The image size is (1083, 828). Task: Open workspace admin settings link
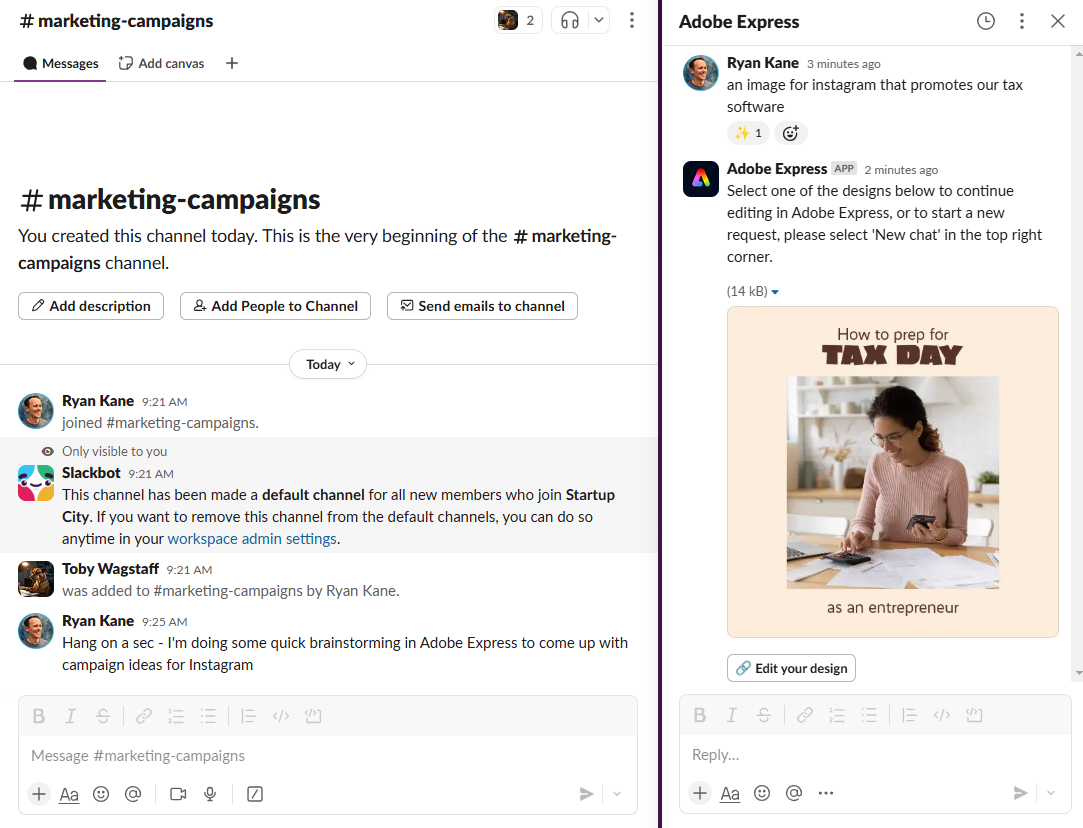click(252, 539)
